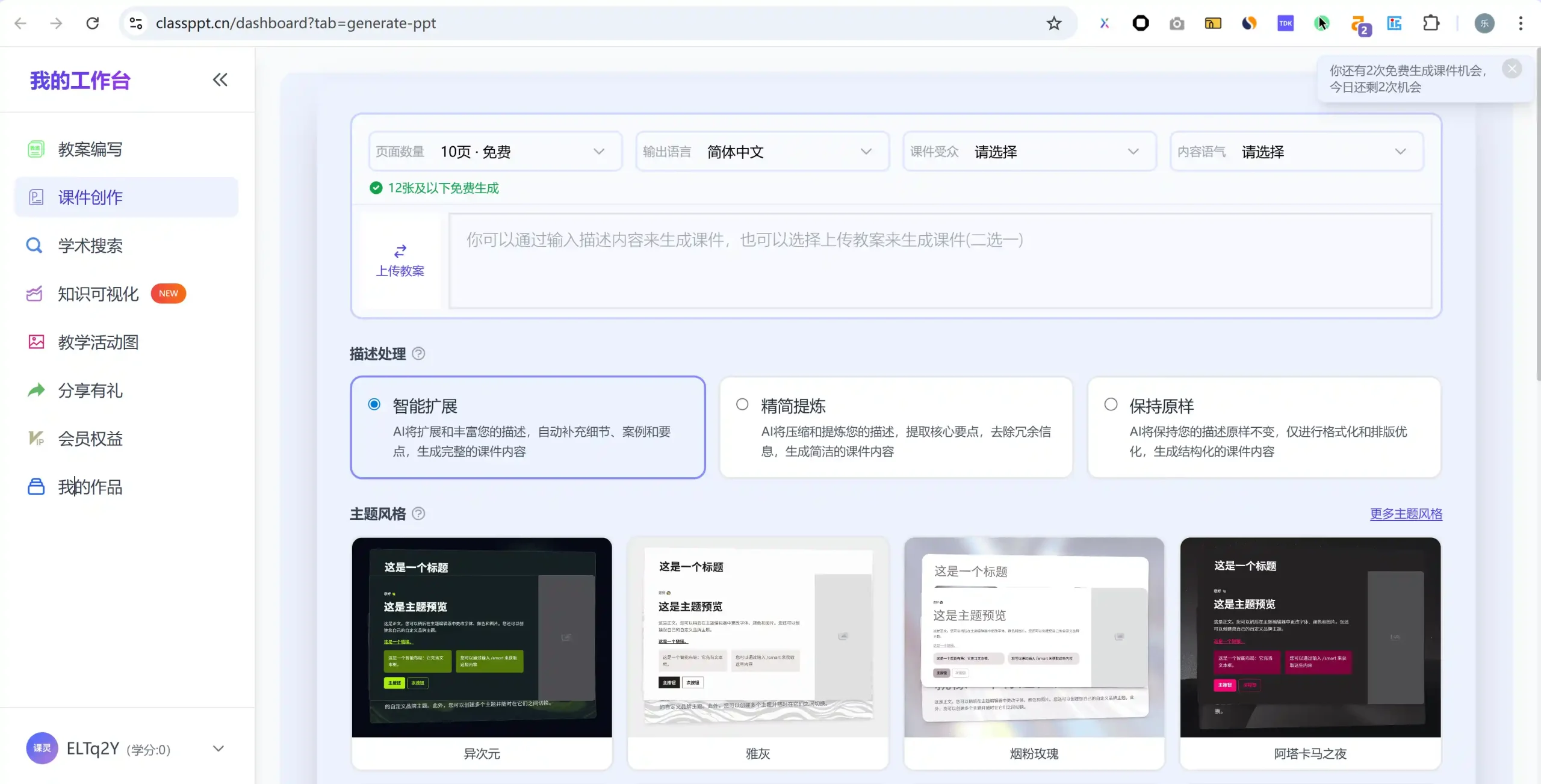Choose the 保持原样 radio option
1541x784 pixels.
[x=1111, y=404]
